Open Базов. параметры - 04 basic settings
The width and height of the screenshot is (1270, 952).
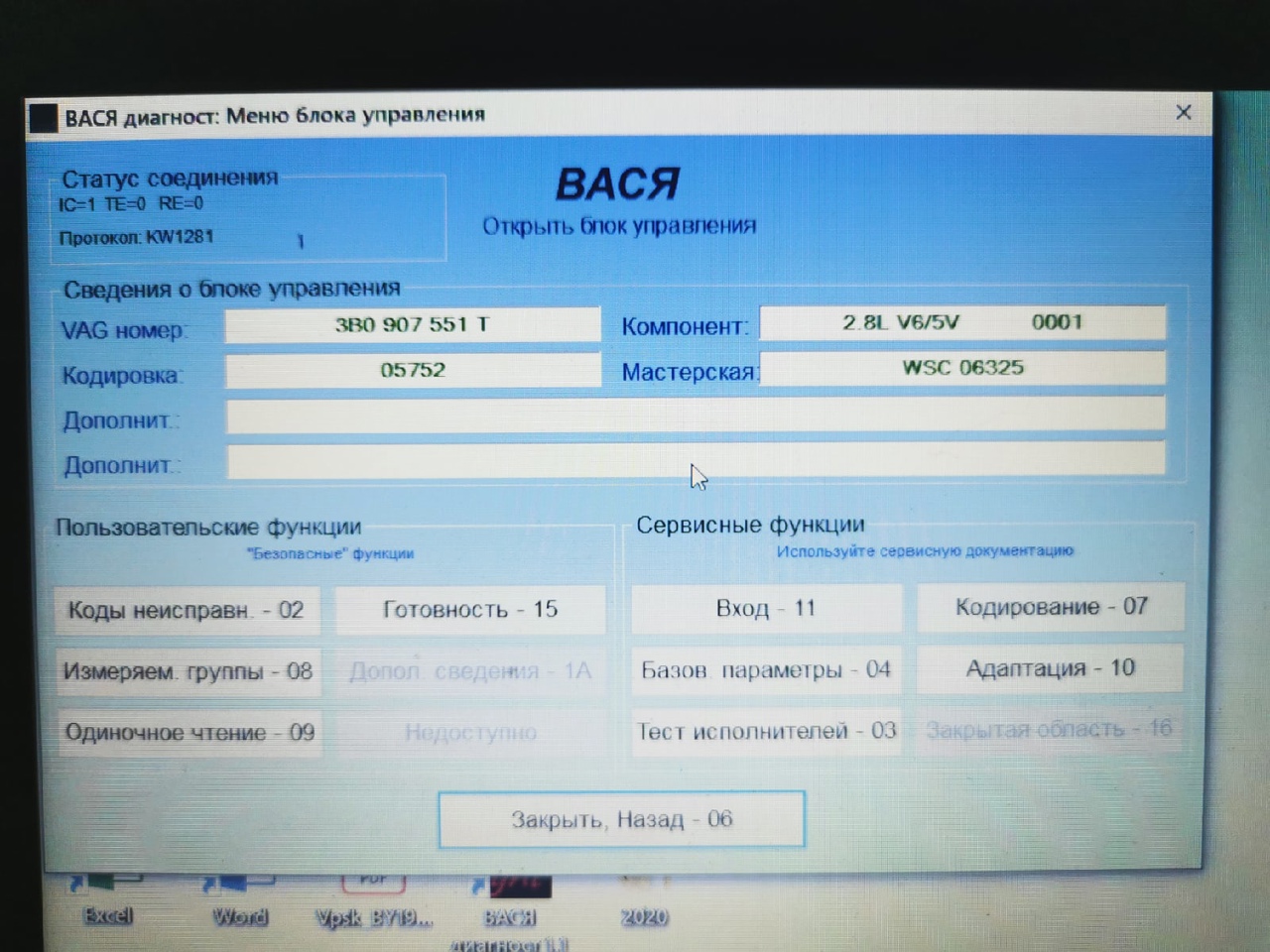point(766,669)
